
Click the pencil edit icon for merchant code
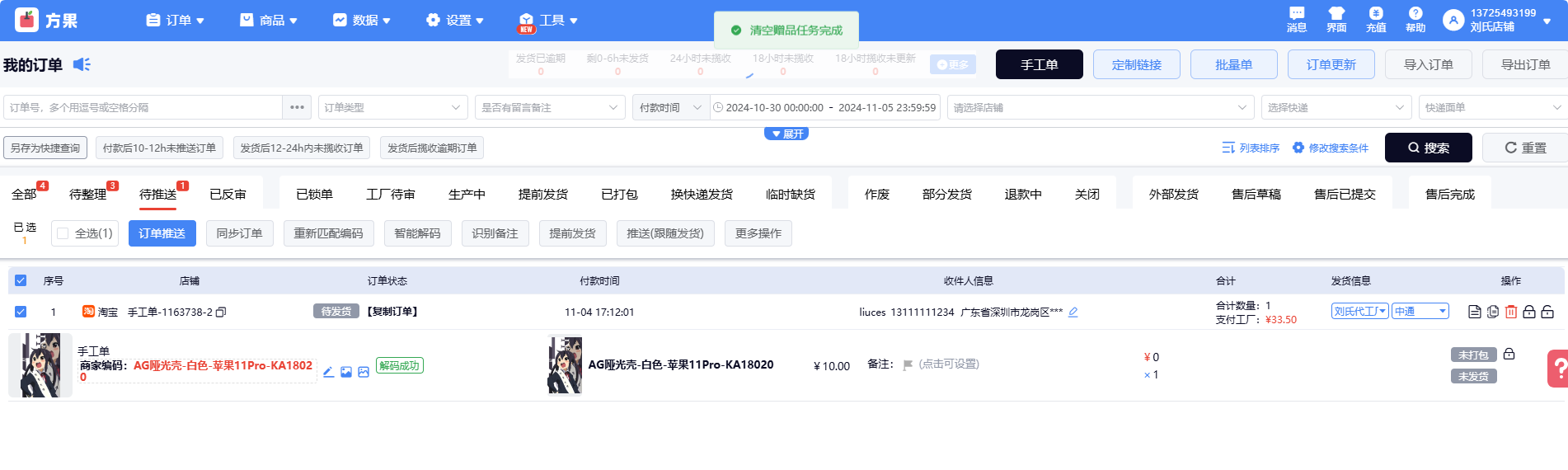click(328, 372)
